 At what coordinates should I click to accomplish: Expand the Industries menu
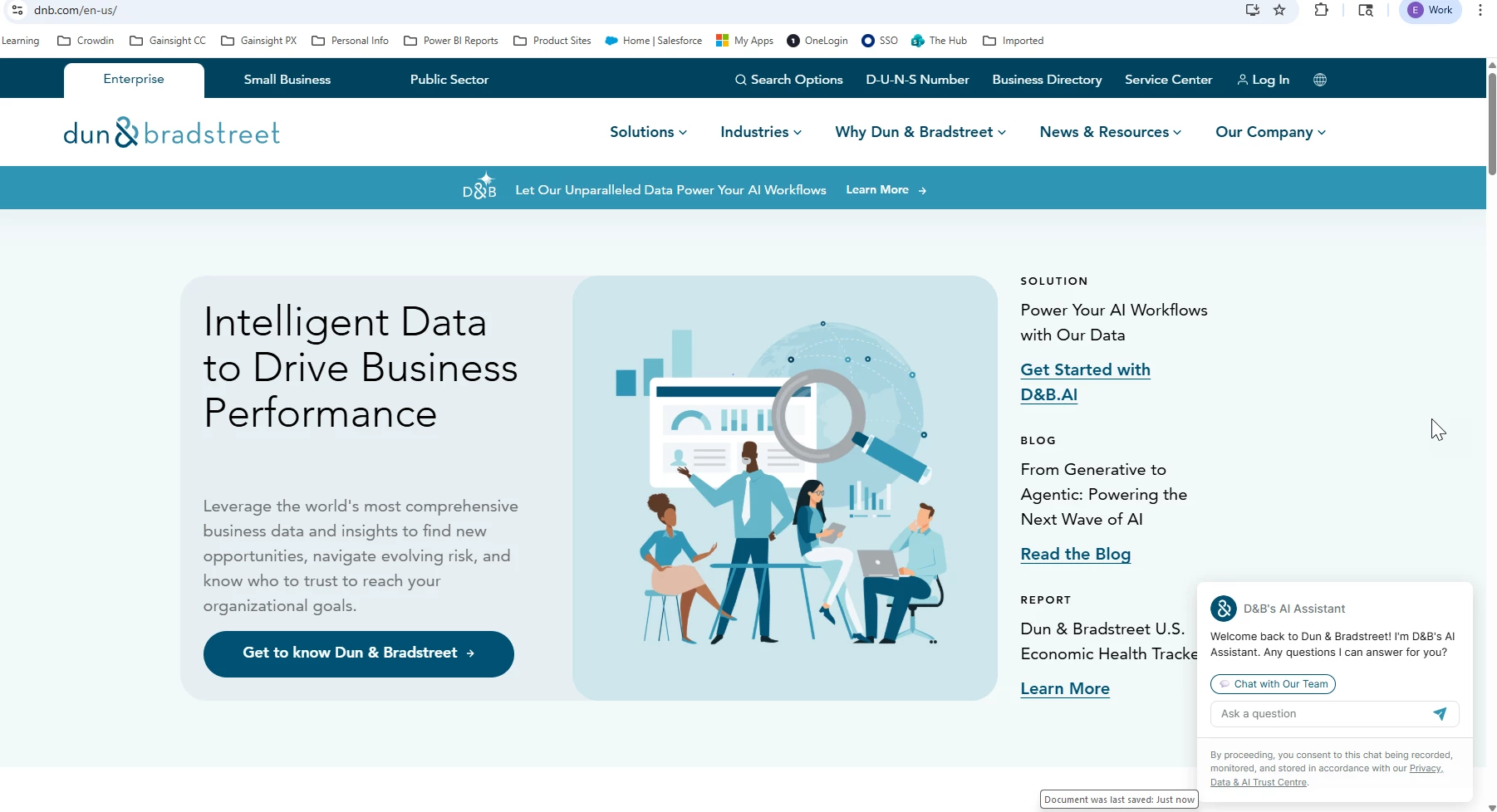click(761, 132)
